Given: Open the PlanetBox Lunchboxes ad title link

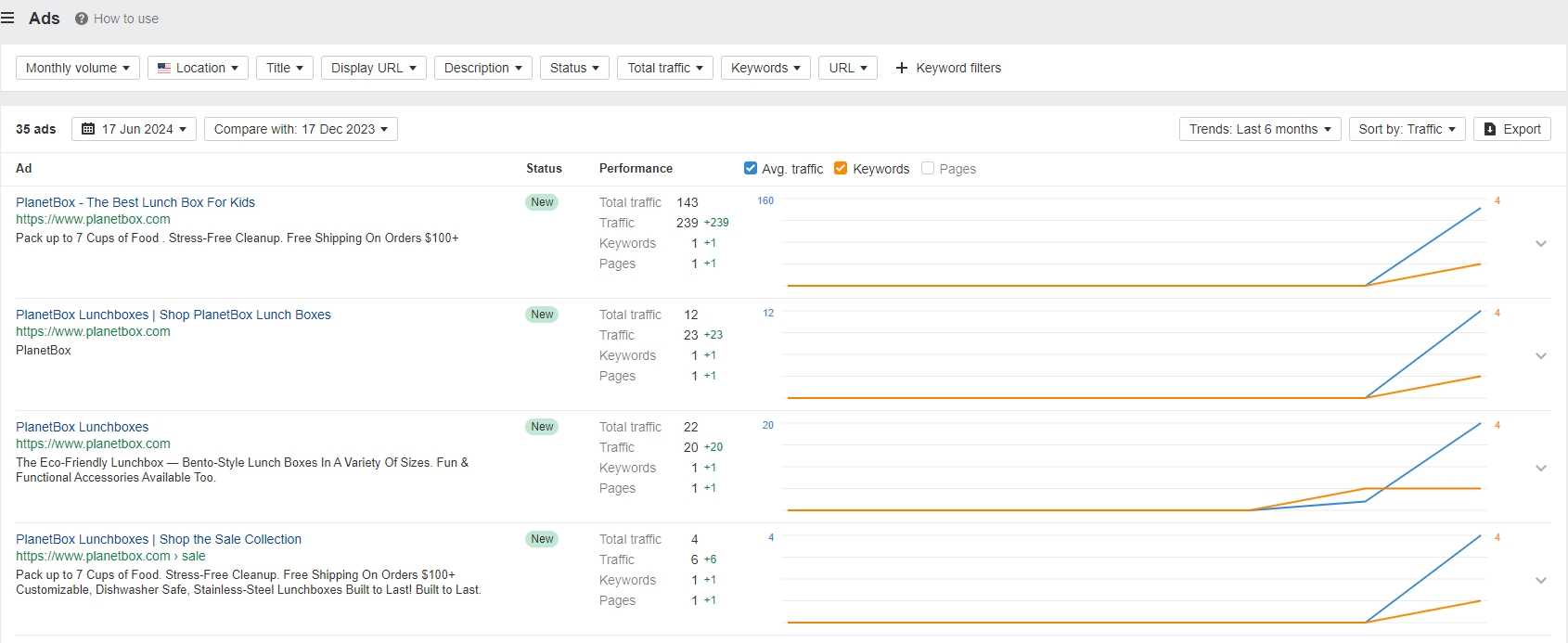Looking at the screenshot, I should (83, 427).
